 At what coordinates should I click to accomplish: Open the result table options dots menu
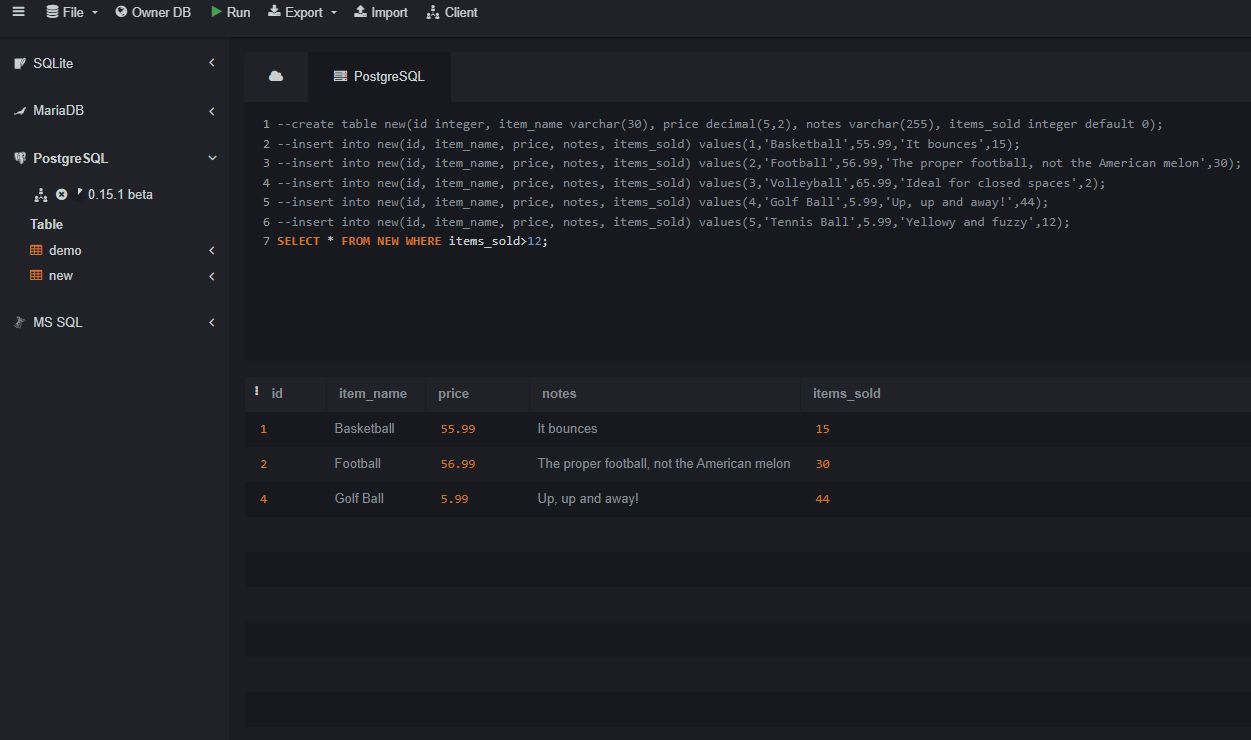[x=257, y=392]
